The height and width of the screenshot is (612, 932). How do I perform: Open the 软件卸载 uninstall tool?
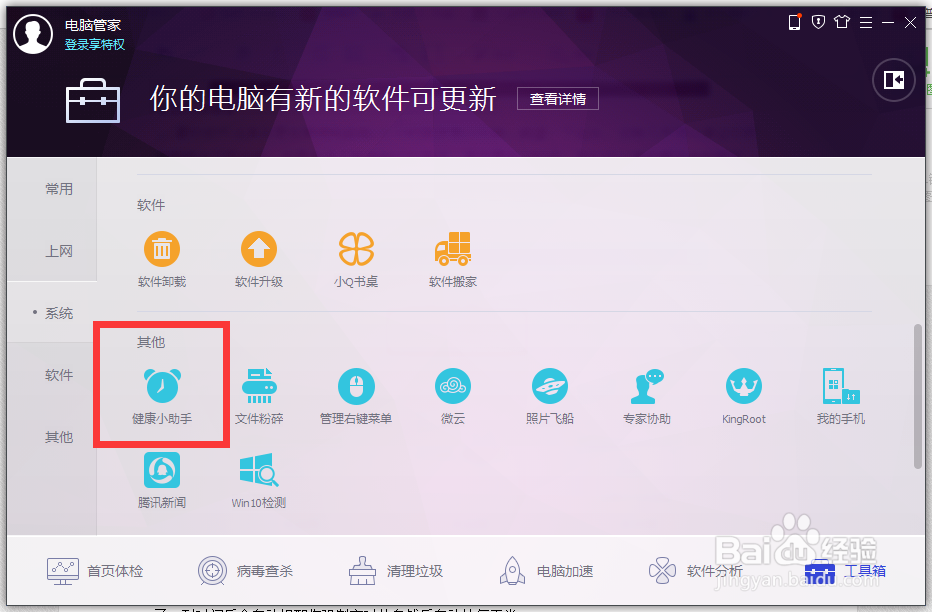[162, 260]
